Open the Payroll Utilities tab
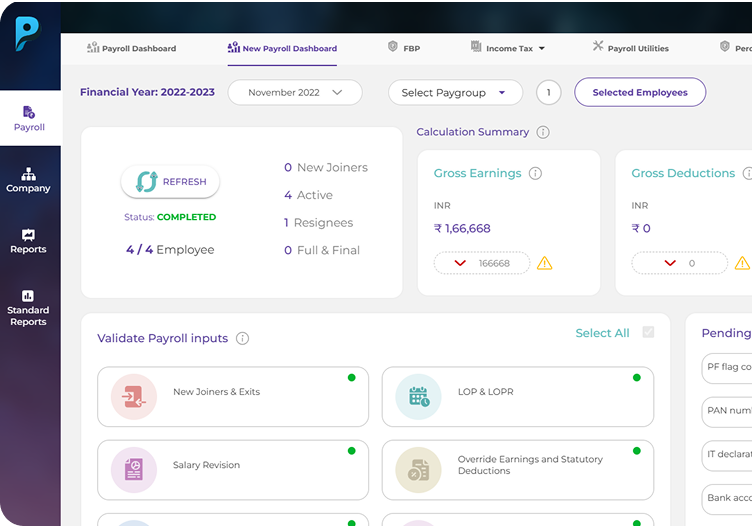 630,48
